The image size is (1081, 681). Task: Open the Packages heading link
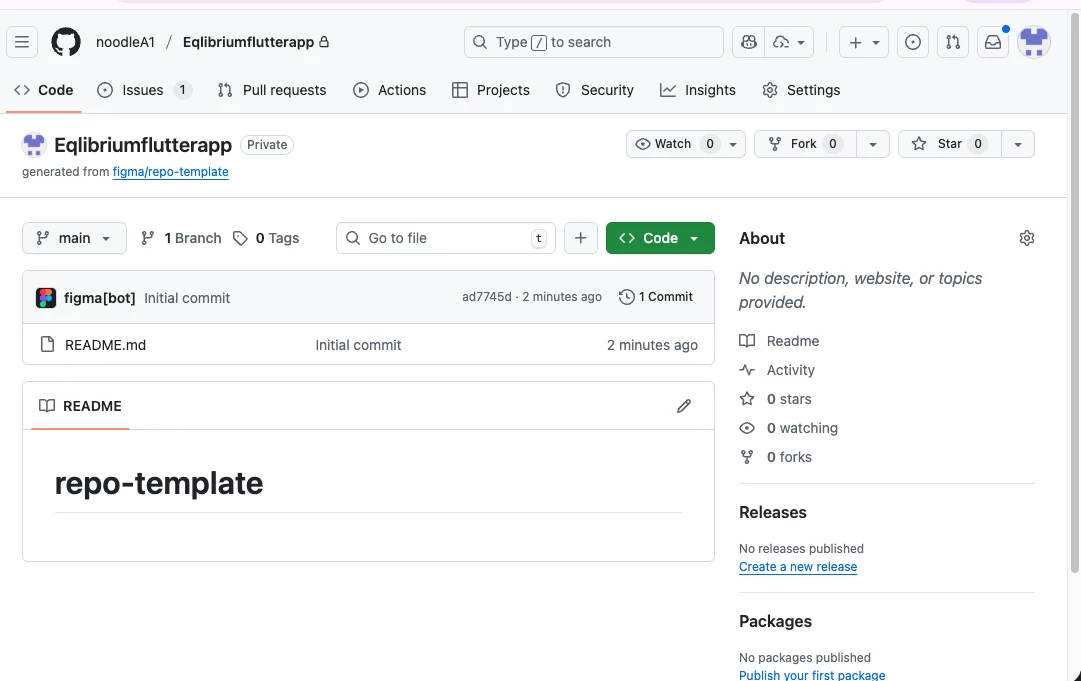(x=776, y=621)
